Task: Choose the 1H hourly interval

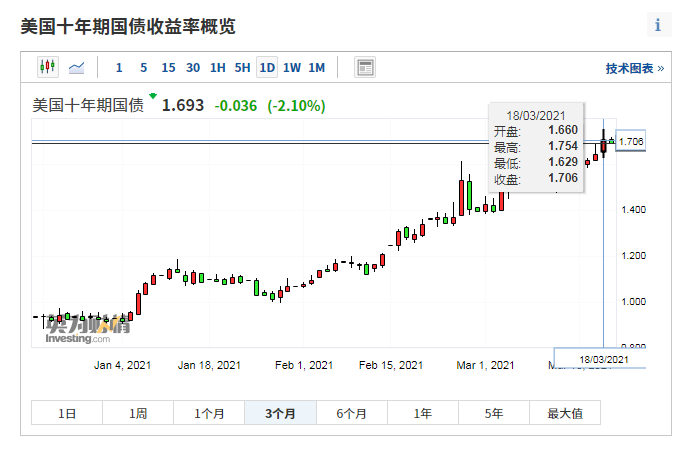Action: (x=218, y=68)
